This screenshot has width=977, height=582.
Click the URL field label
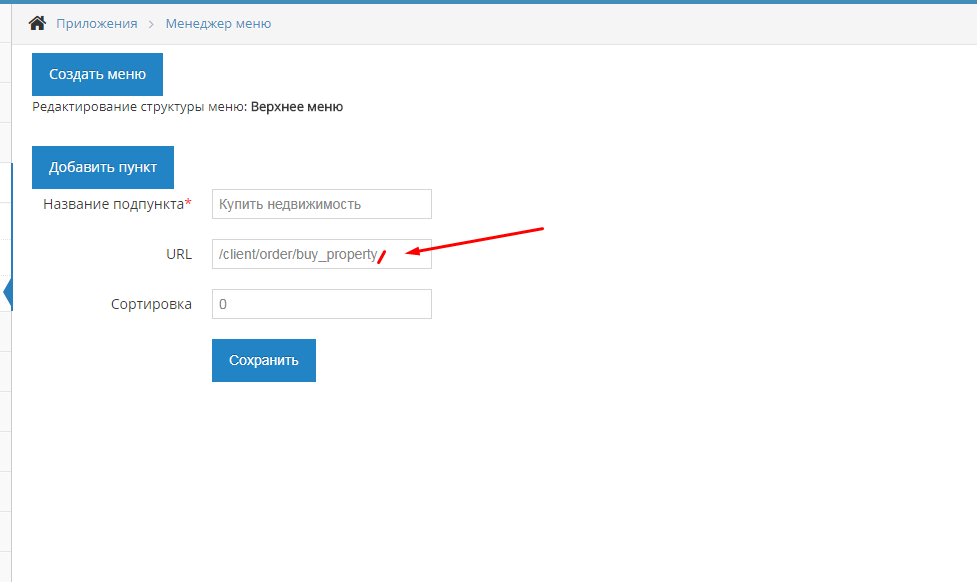click(178, 254)
